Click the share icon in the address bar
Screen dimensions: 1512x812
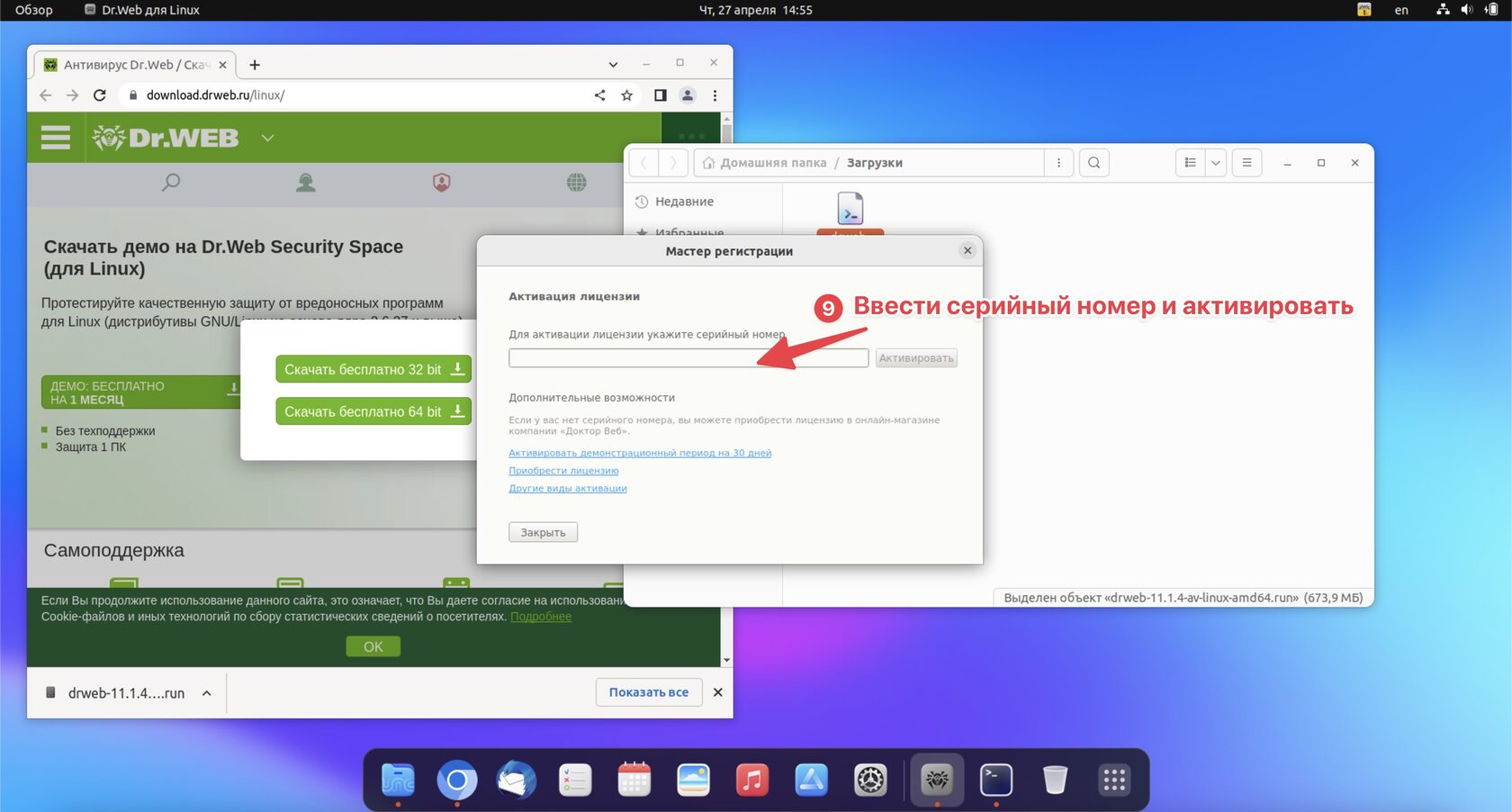599,95
